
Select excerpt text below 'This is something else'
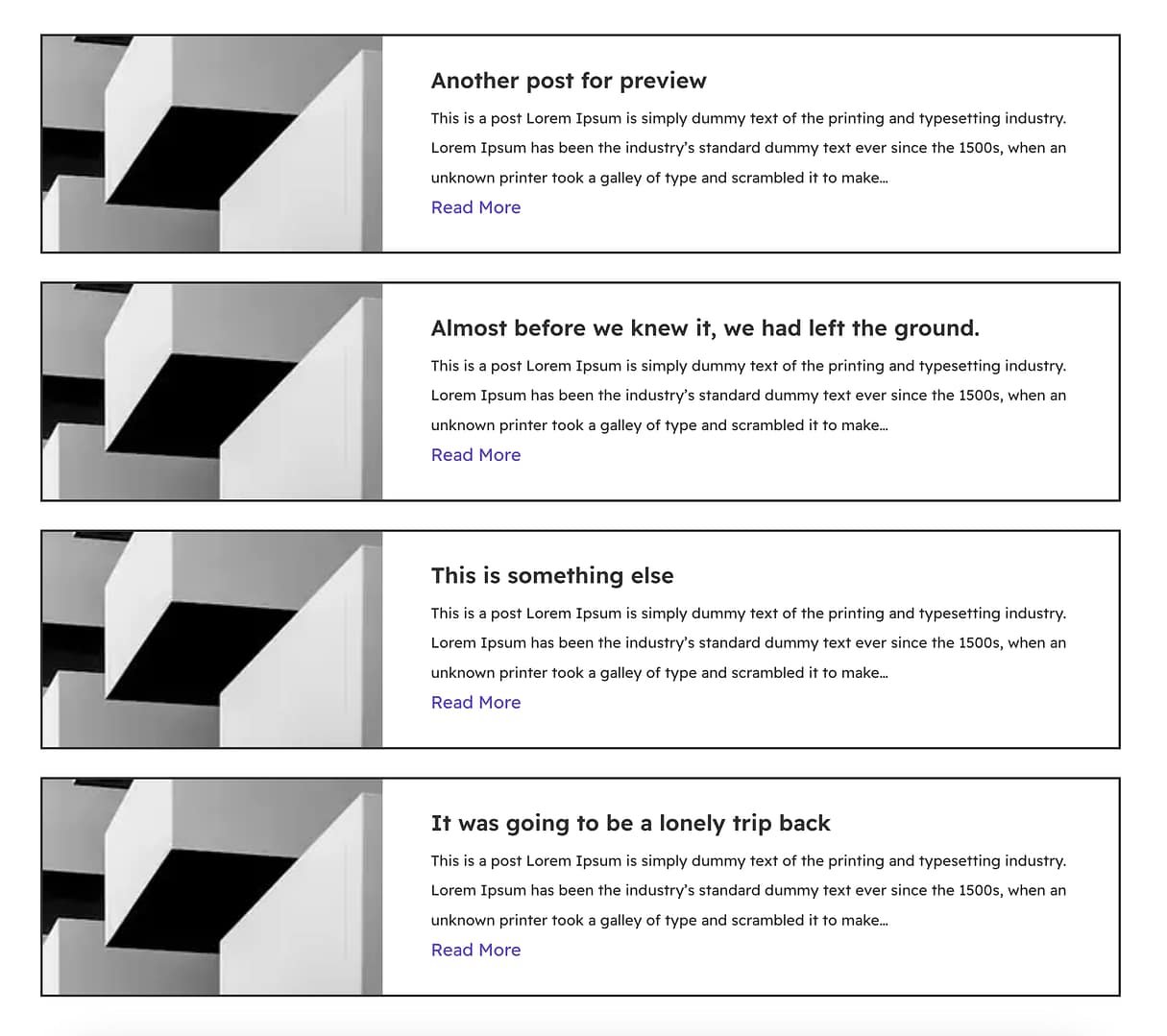click(748, 643)
